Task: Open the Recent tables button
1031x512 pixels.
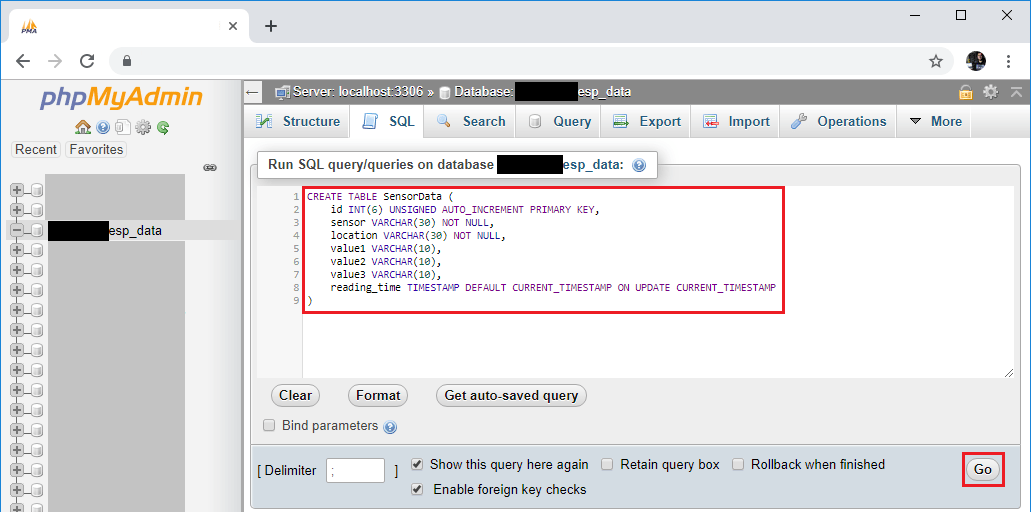Action: (x=36, y=150)
